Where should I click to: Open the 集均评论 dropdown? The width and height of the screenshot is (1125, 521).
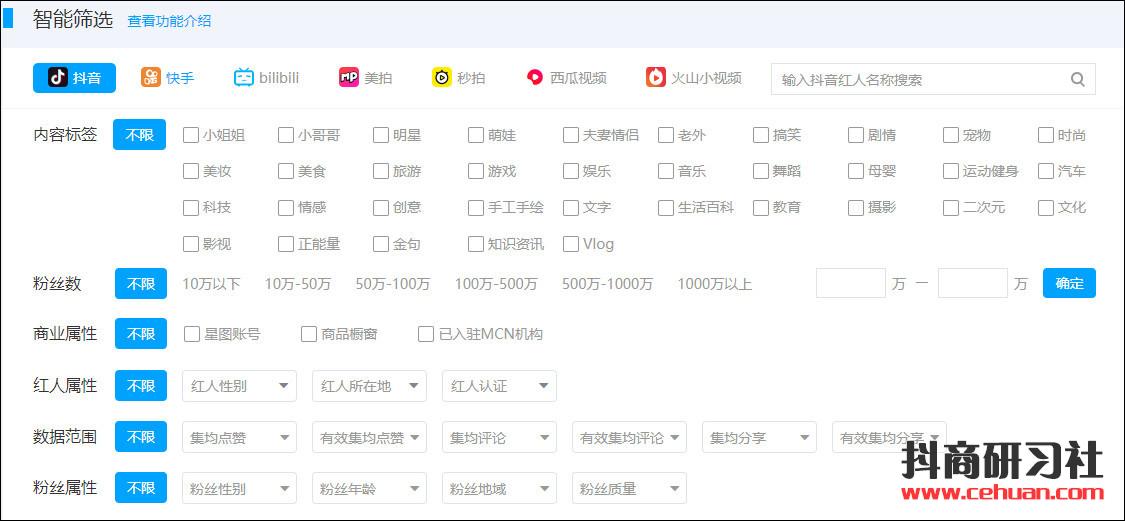pyautogui.click(x=499, y=438)
